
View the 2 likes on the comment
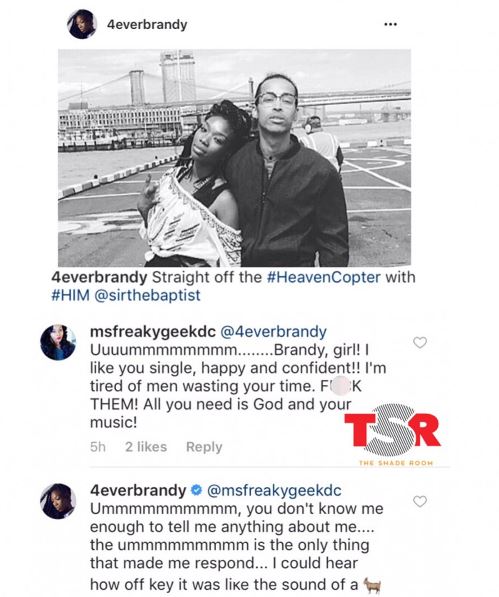coord(146,447)
